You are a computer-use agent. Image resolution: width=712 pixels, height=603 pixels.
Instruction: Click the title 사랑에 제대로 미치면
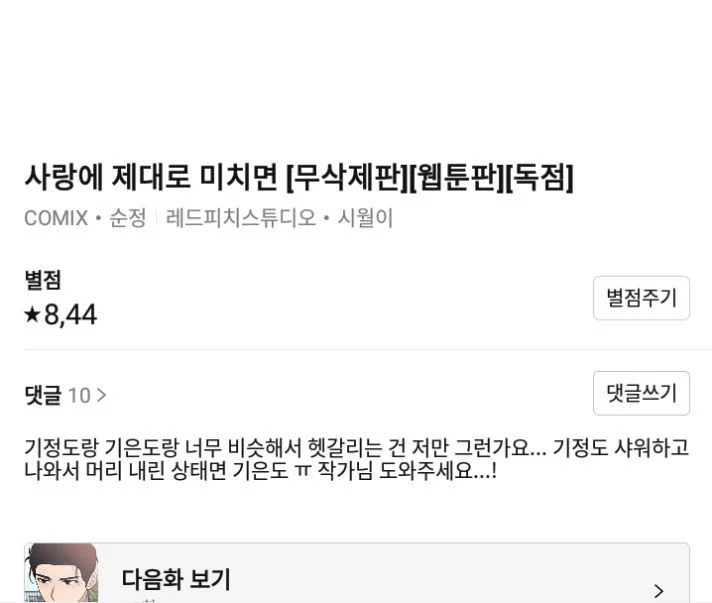click(x=151, y=177)
